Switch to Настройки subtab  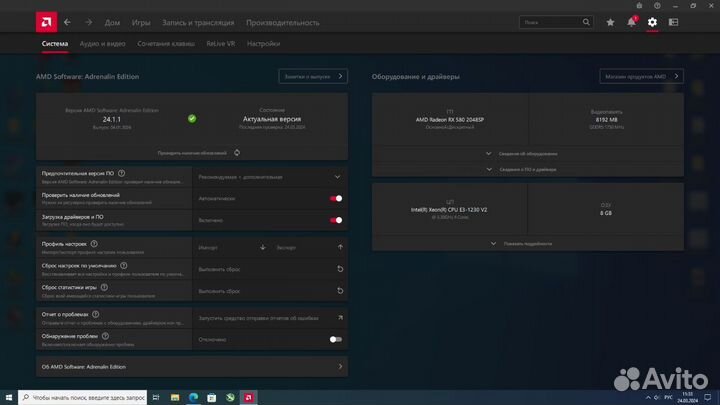coord(264,44)
